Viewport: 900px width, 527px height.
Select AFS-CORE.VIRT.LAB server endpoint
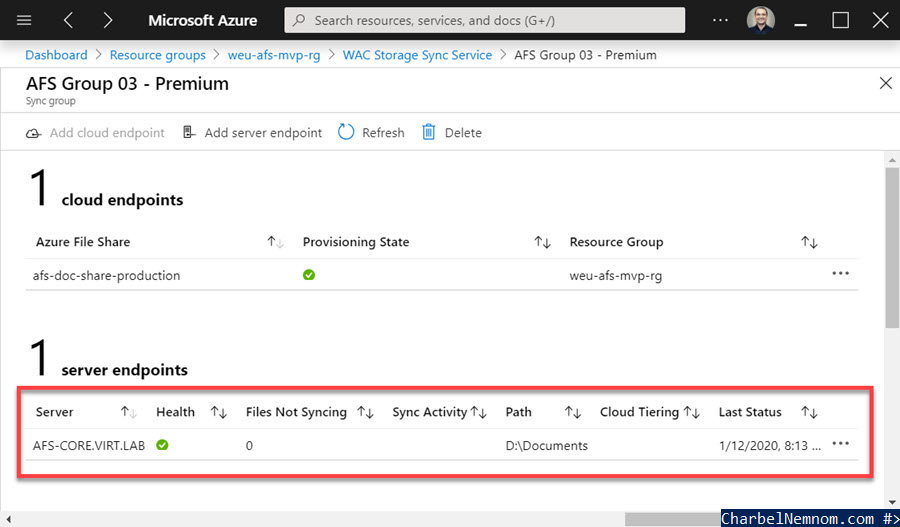(x=88, y=445)
